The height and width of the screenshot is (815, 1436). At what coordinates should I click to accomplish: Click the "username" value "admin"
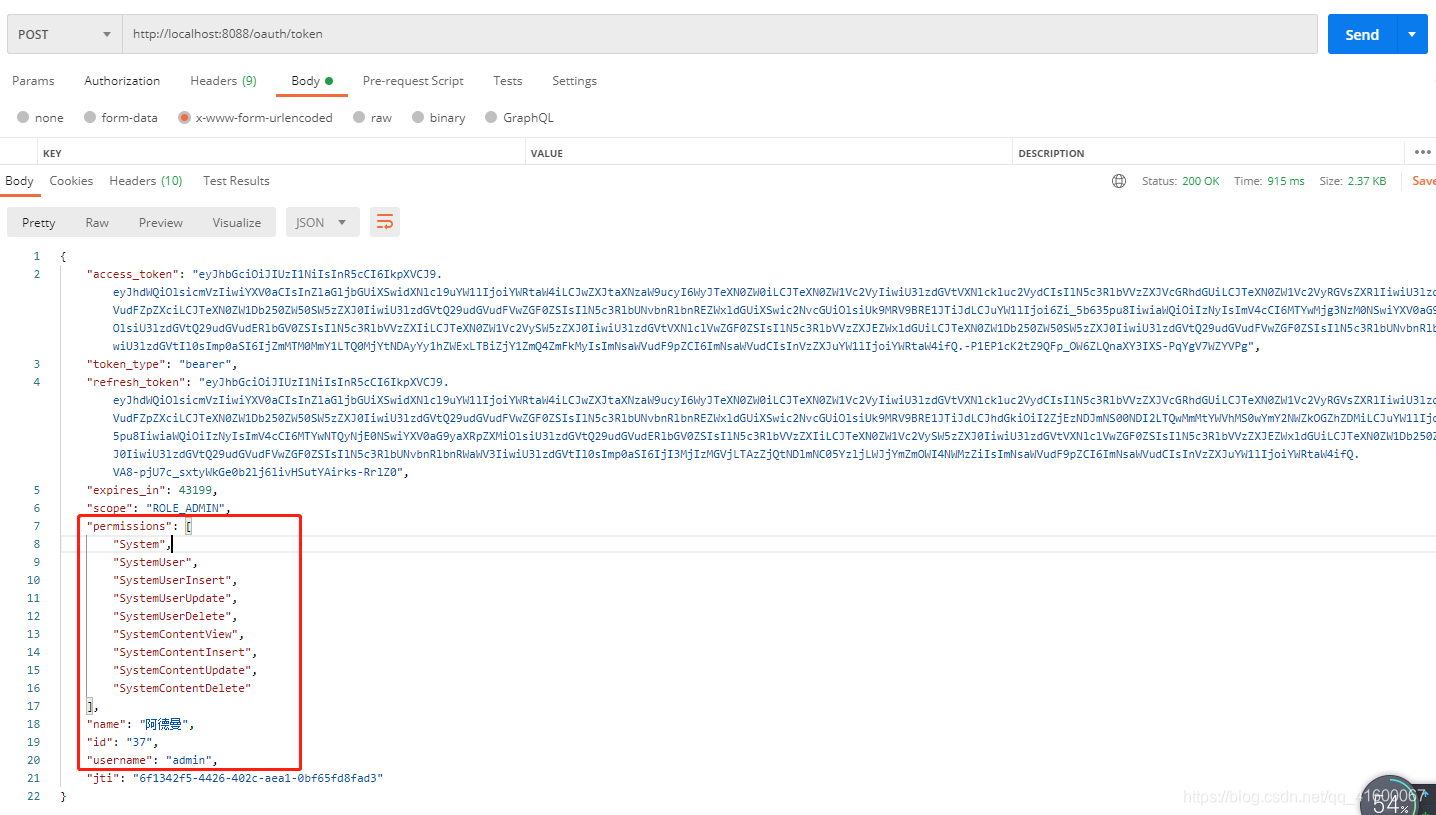pos(188,760)
